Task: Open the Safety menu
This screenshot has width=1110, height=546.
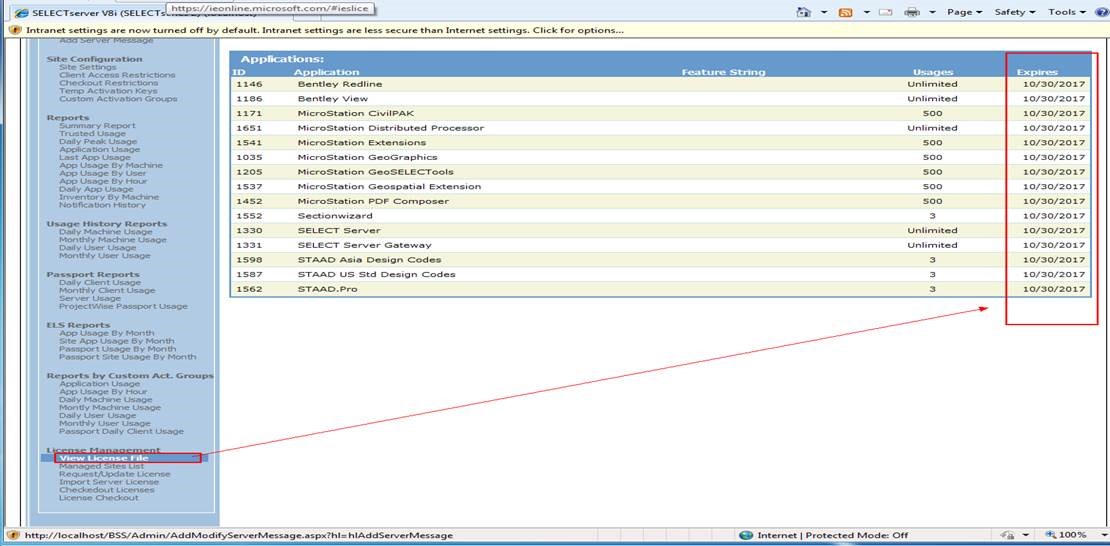Action: [1014, 12]
